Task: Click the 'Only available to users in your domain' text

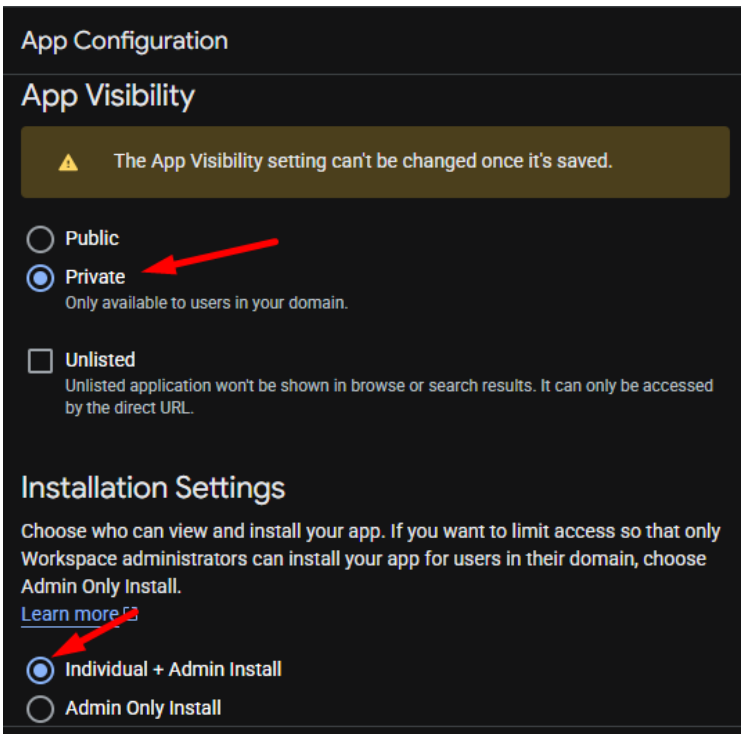Action: (206, 302)
